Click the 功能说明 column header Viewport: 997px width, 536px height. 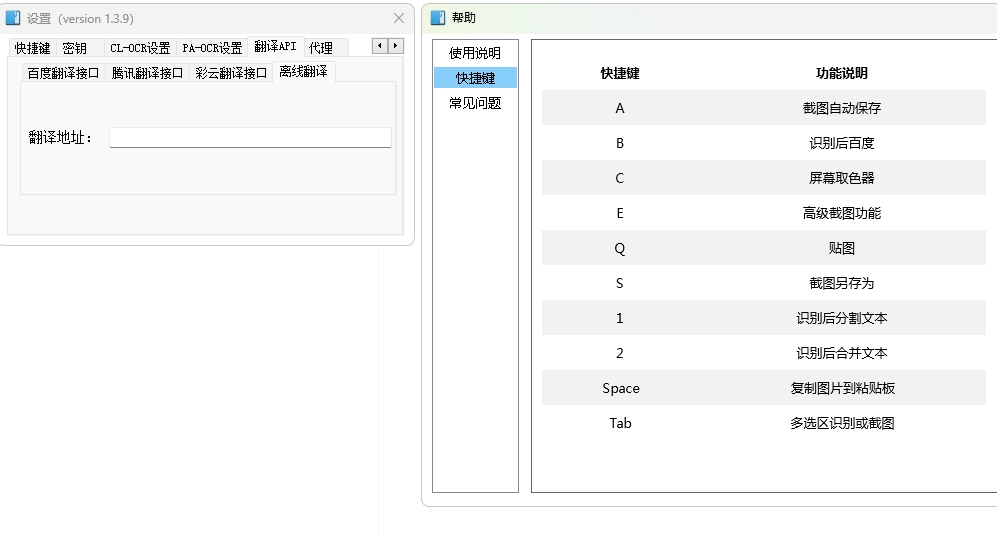point(841,73)
